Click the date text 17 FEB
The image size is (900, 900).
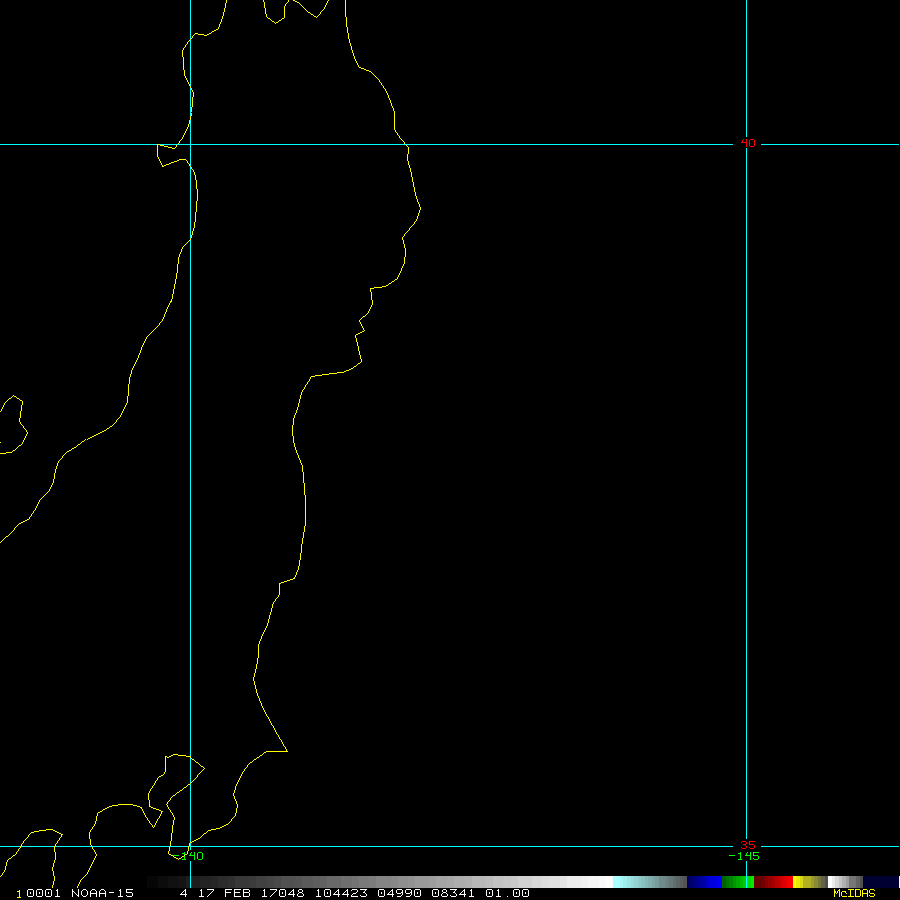(x=224, y=893)
